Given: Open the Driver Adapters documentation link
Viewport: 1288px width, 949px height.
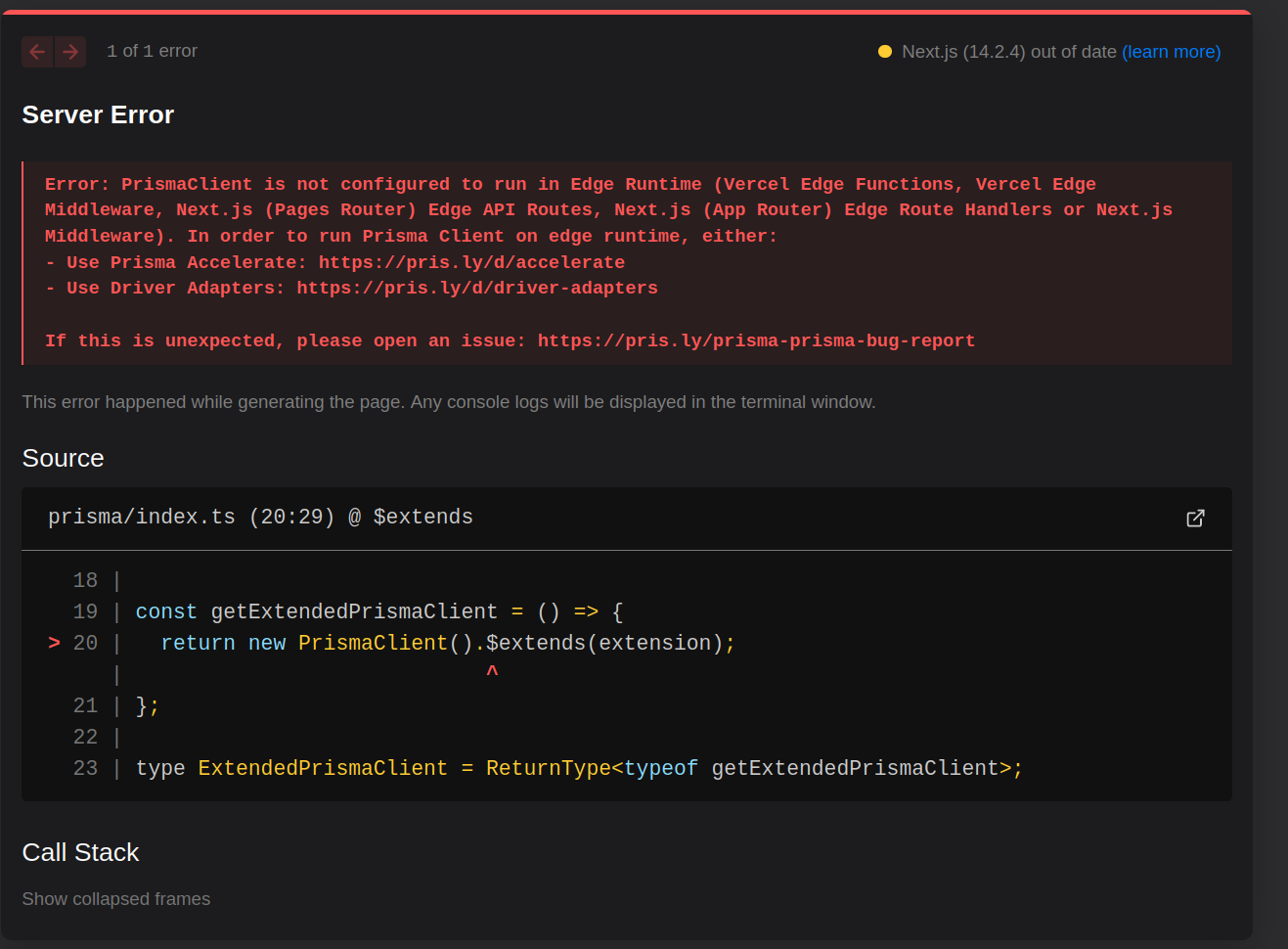Looking at the screenshot, I should [x=477, y=288].
